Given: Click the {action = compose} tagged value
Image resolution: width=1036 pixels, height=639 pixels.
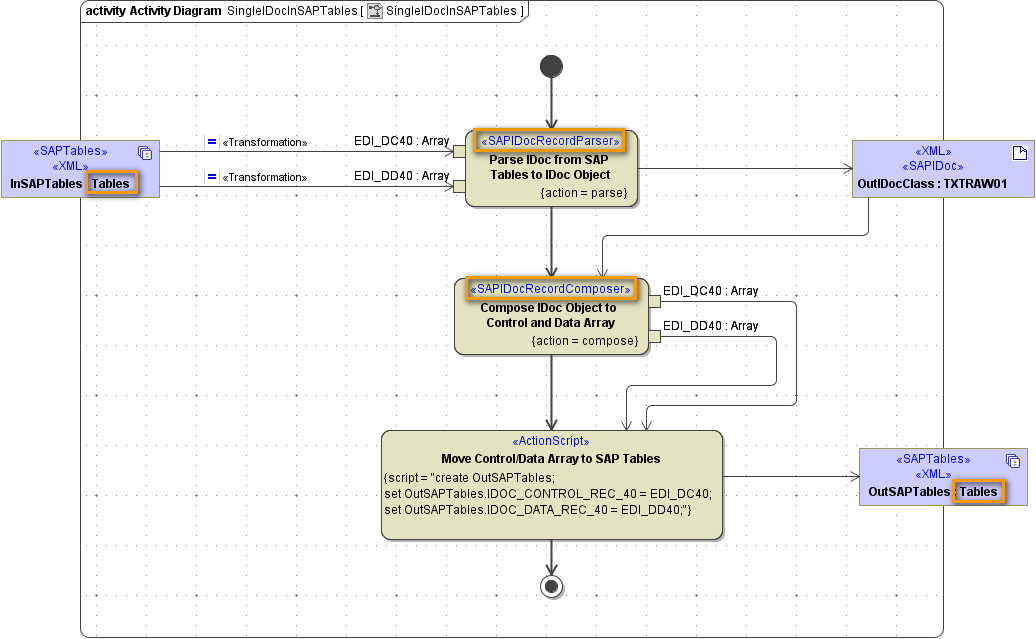Looking at the screenshot, I should point(585,341).
